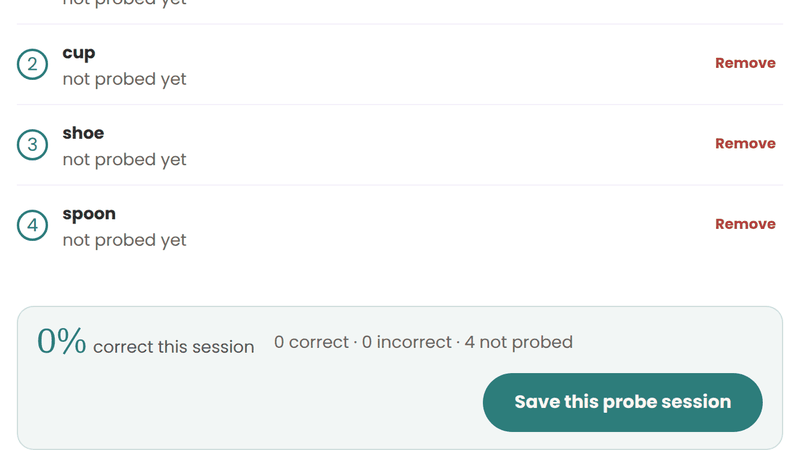Viewport: 800px width, 450px height.
Task: Click the number 2 circle badge
Action: tap(32, 64)
